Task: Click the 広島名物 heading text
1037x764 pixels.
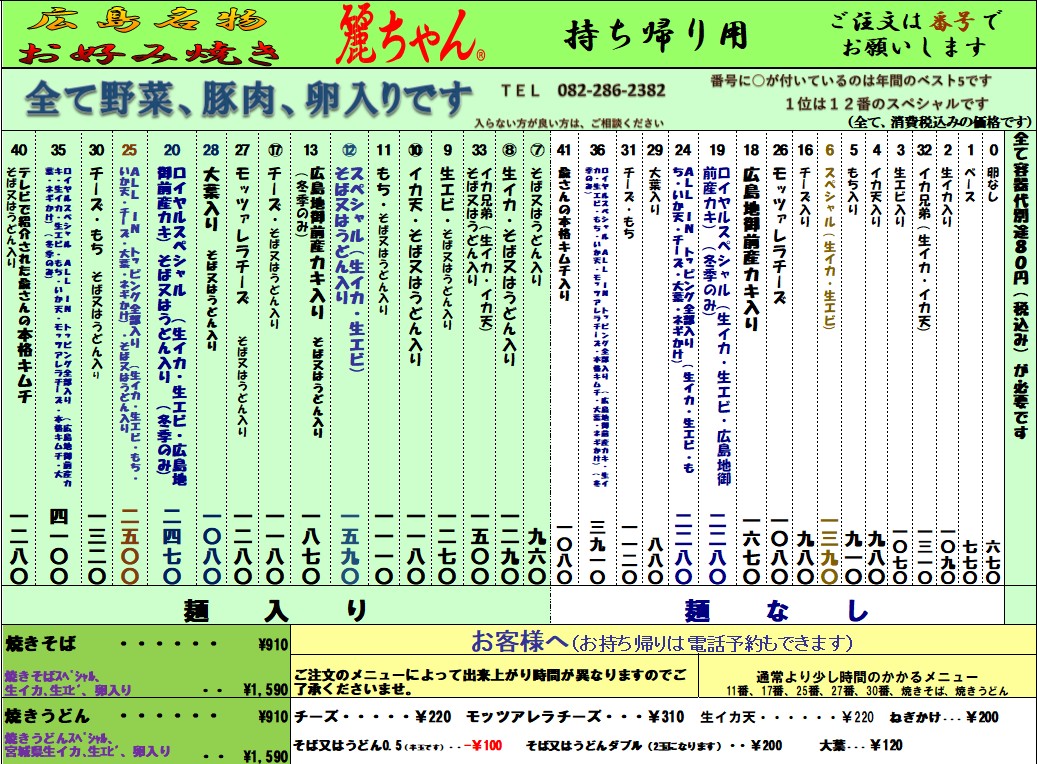Action: point(147,19)
